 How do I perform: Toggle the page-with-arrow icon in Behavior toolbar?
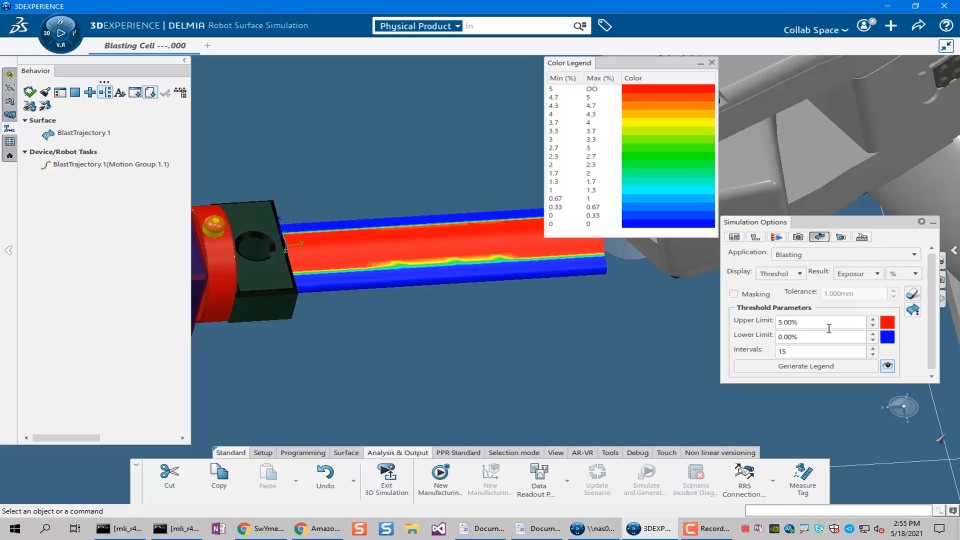coord(151,92)
